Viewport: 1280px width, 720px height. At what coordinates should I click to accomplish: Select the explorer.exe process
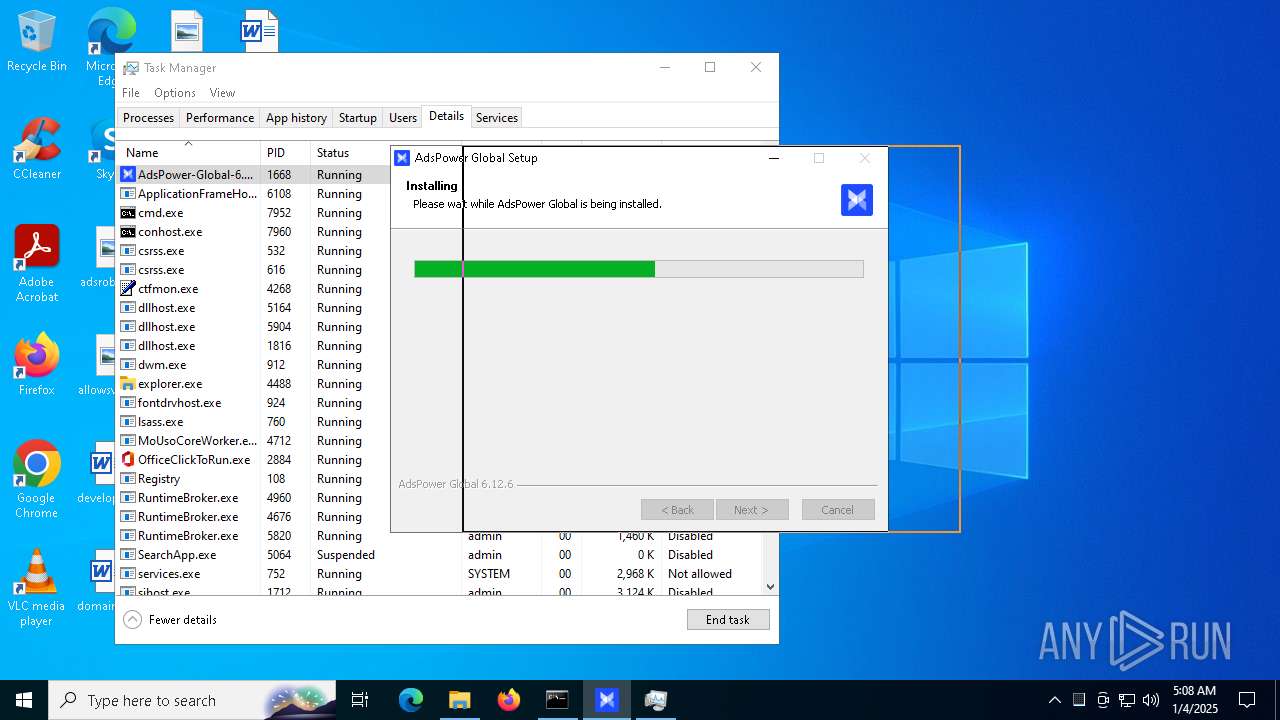pyautogui.click(x=170, y=384)
